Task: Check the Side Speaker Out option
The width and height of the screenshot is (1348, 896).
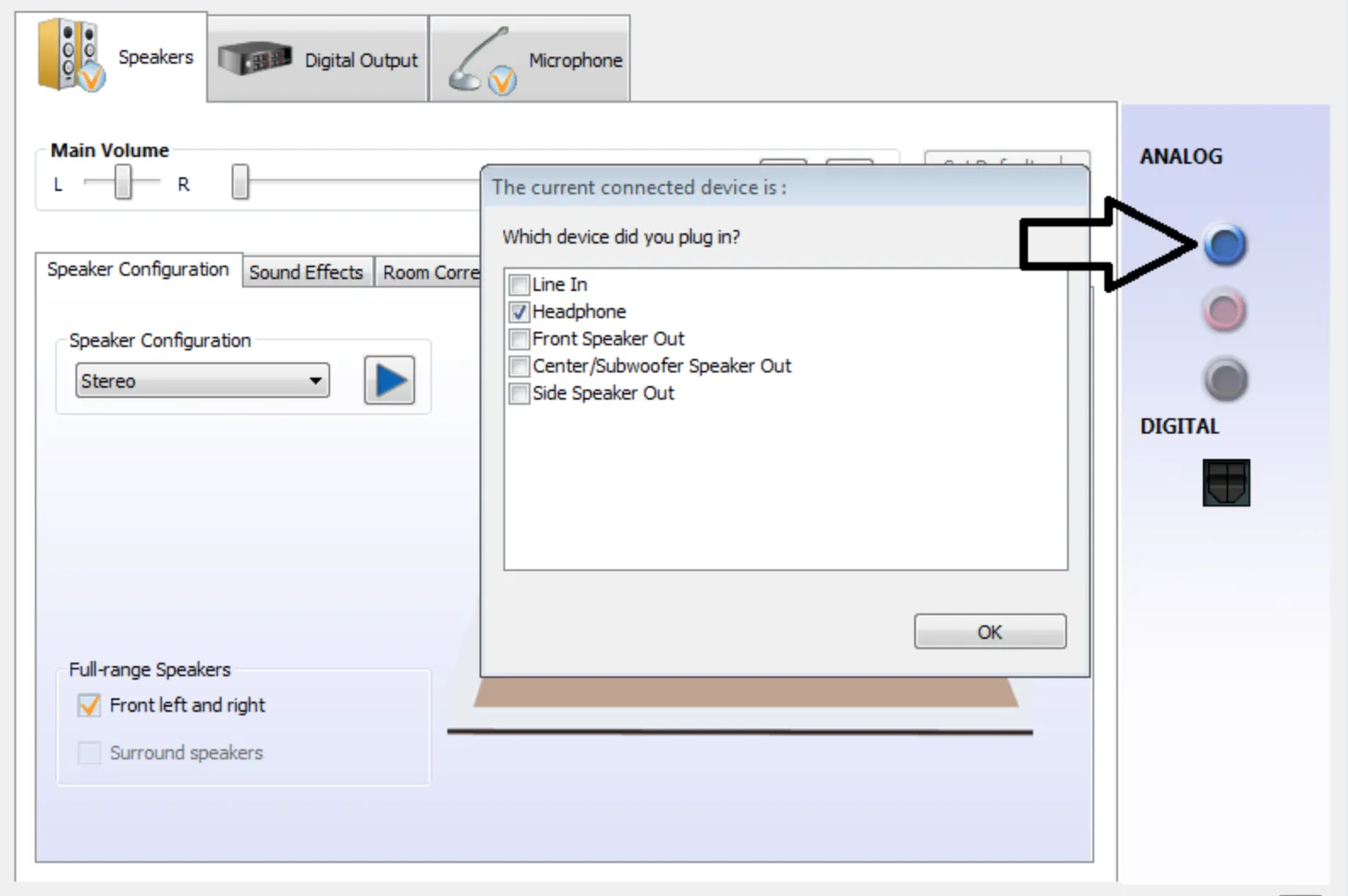Action: click(520, 393)
